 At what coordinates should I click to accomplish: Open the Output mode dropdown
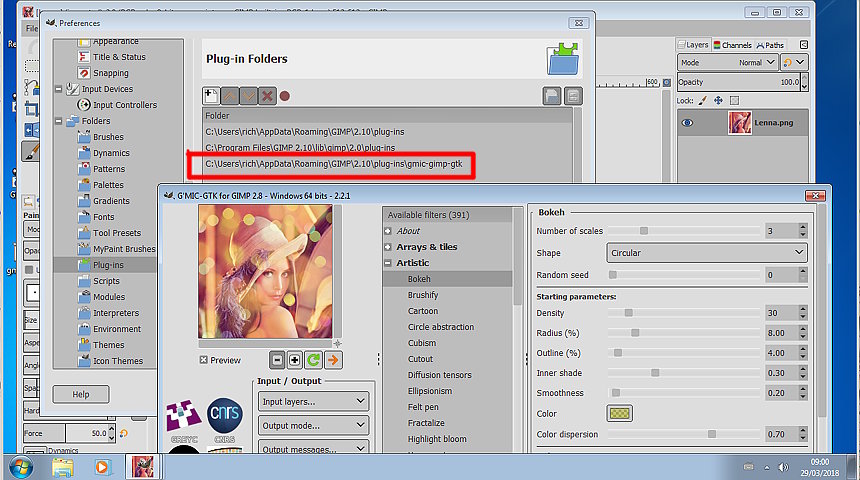314,425
